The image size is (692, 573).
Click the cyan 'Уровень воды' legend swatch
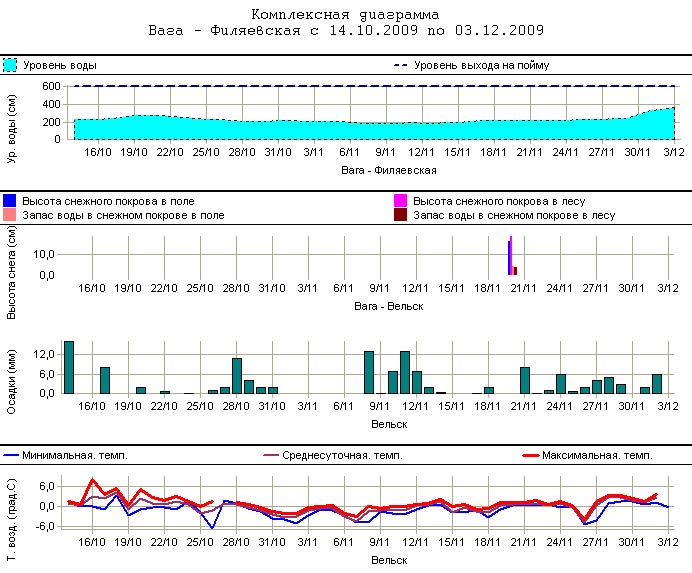tap(11, 65)
